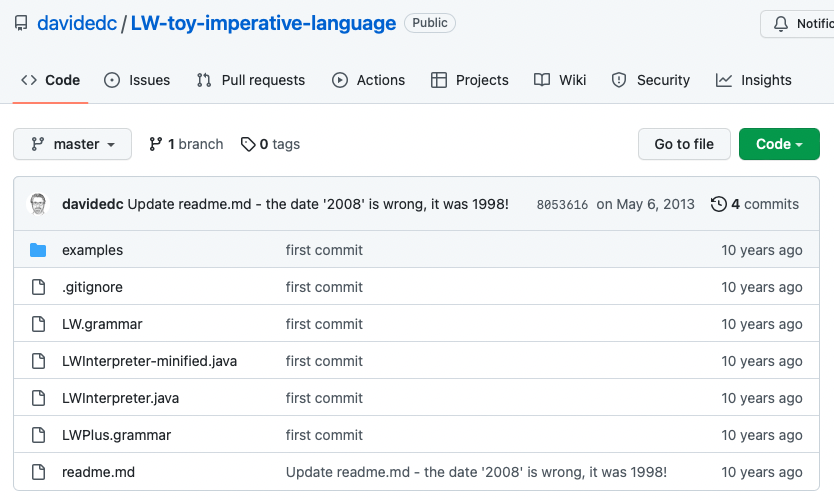Click the file icon next to readme.md
Viewport: 834px width, 500px height.
tap(38, 472)
